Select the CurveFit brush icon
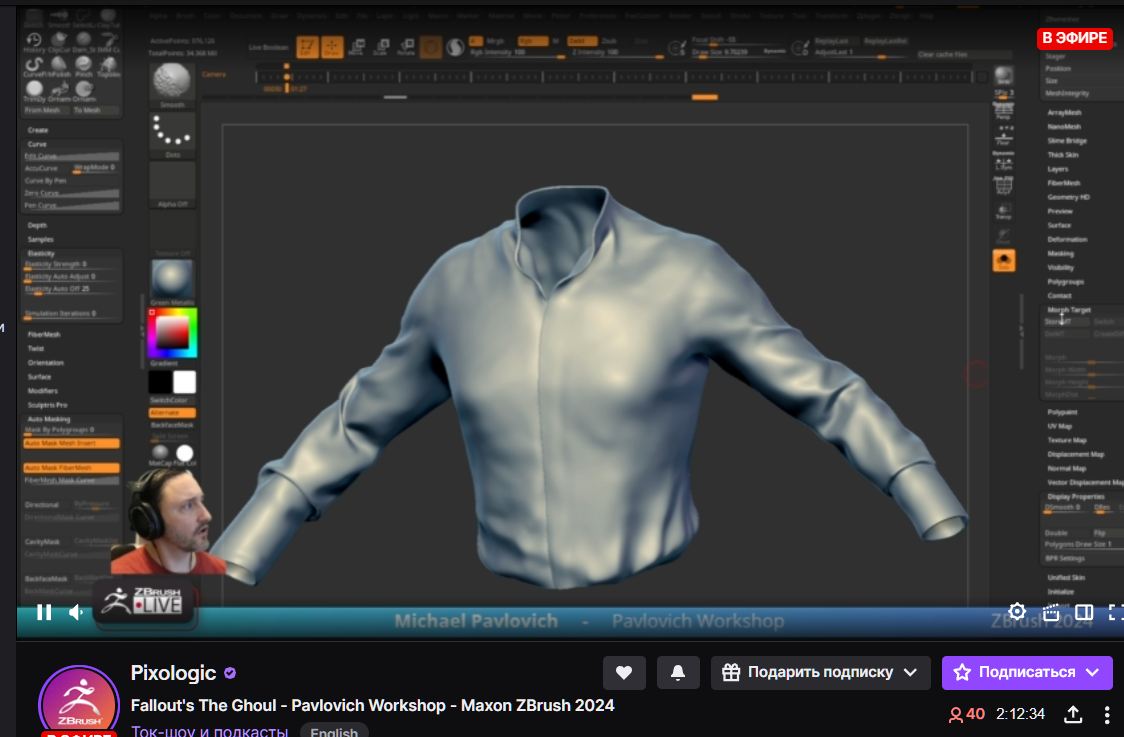Viewport: 1124px width, 737px height. pyautogui.click(x=34, y=67)
